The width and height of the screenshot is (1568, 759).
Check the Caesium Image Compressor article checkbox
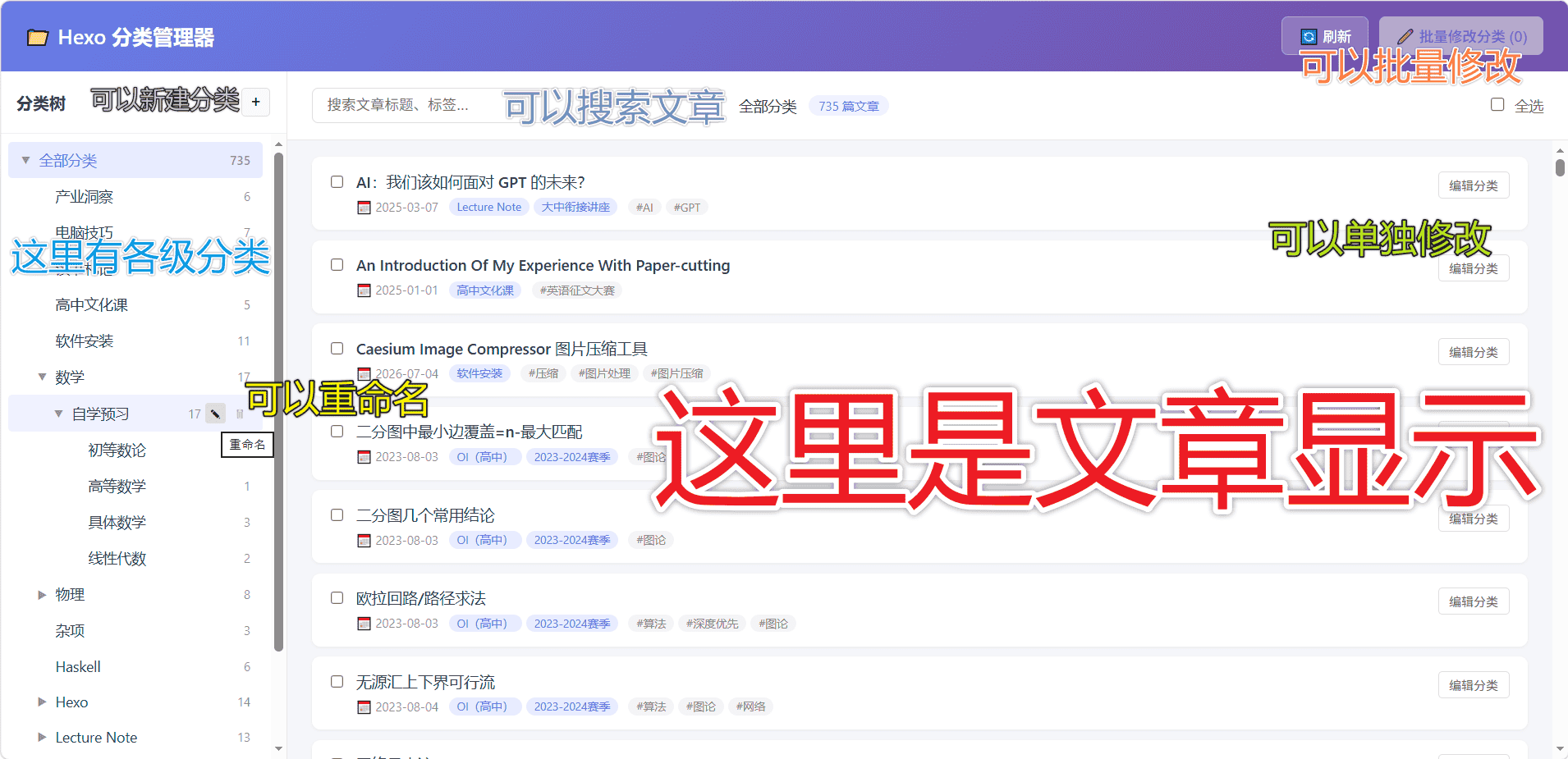click(337, 349)
